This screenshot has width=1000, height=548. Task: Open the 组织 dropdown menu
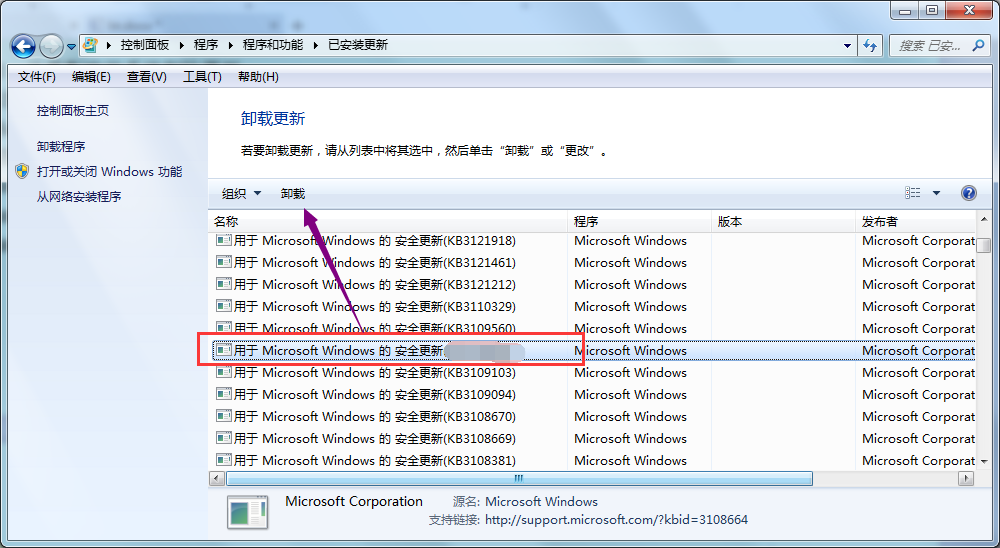(241, 194)
